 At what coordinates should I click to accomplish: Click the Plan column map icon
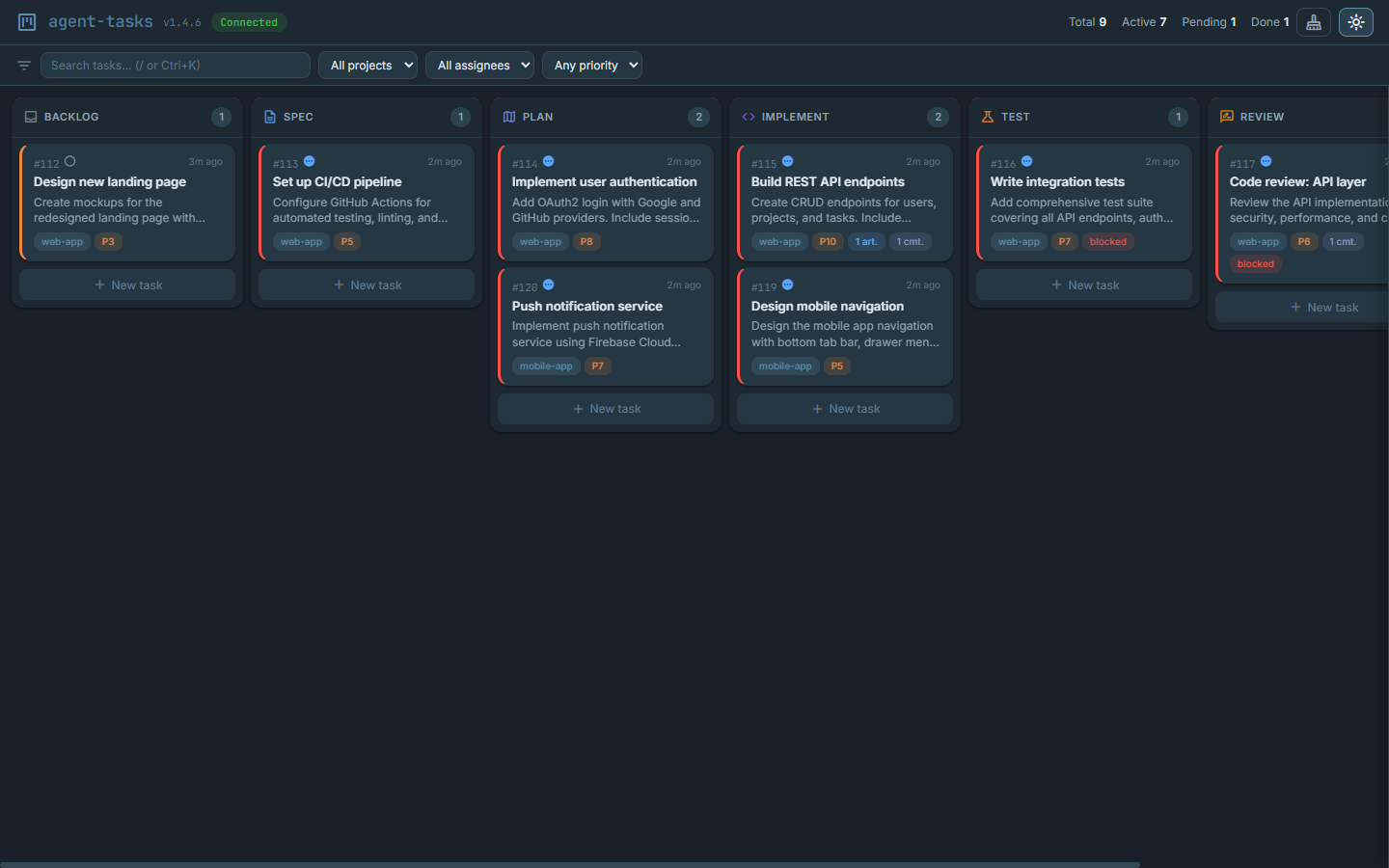click(508, 117)
